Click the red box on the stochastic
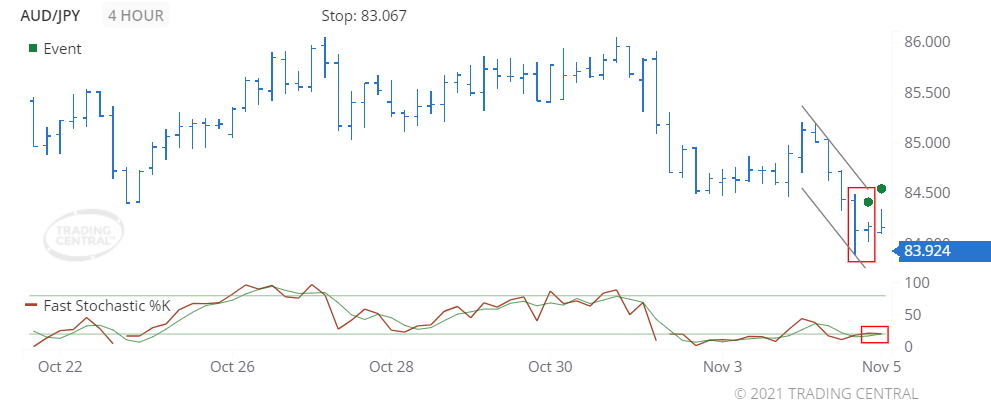Screen dimensions: 991x409 point(875,334)
